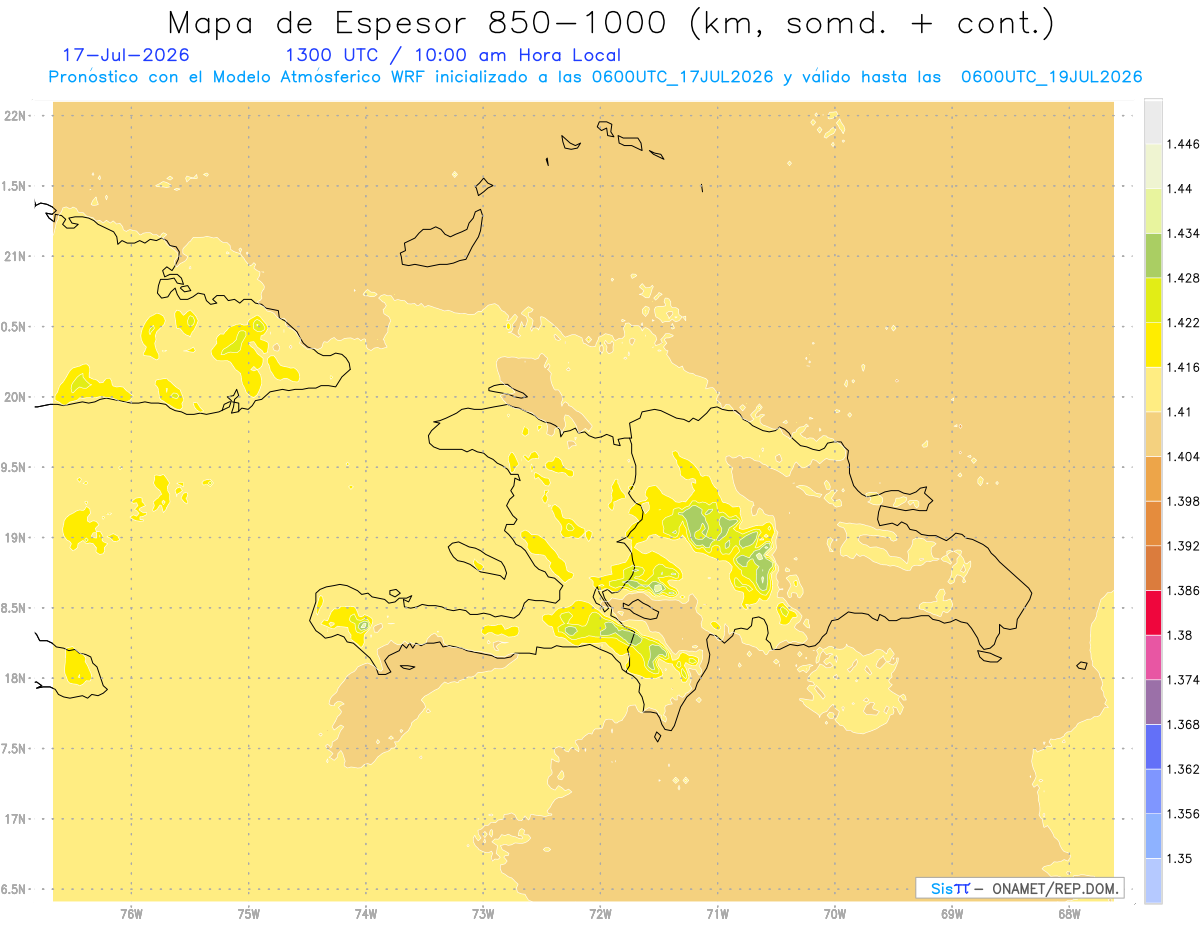This screenshot has width=1200, height=927.
Task: Click the SisTT - ONAMET/REP.DOM. logo box
Action: (1020, 888)
